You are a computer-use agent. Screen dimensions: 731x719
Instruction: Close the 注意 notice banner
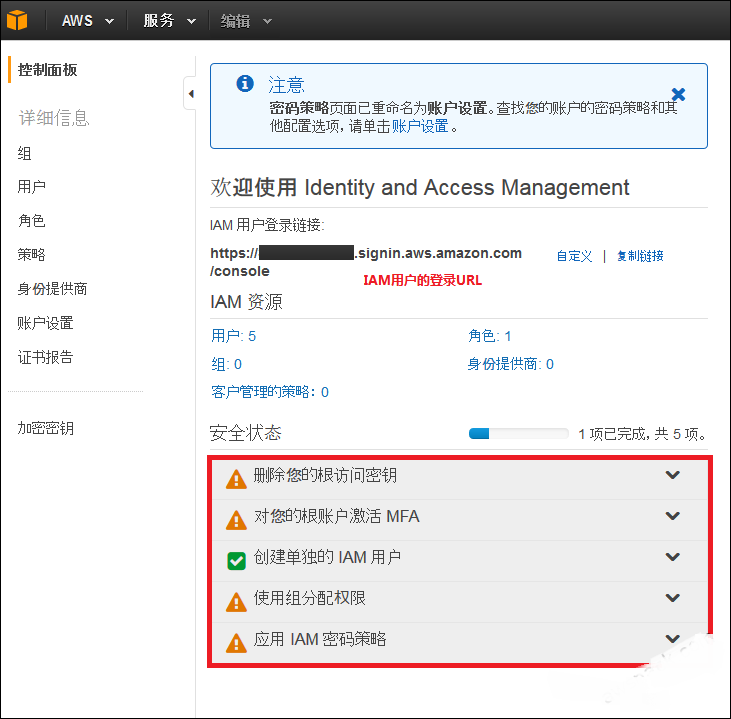point(678,94)
